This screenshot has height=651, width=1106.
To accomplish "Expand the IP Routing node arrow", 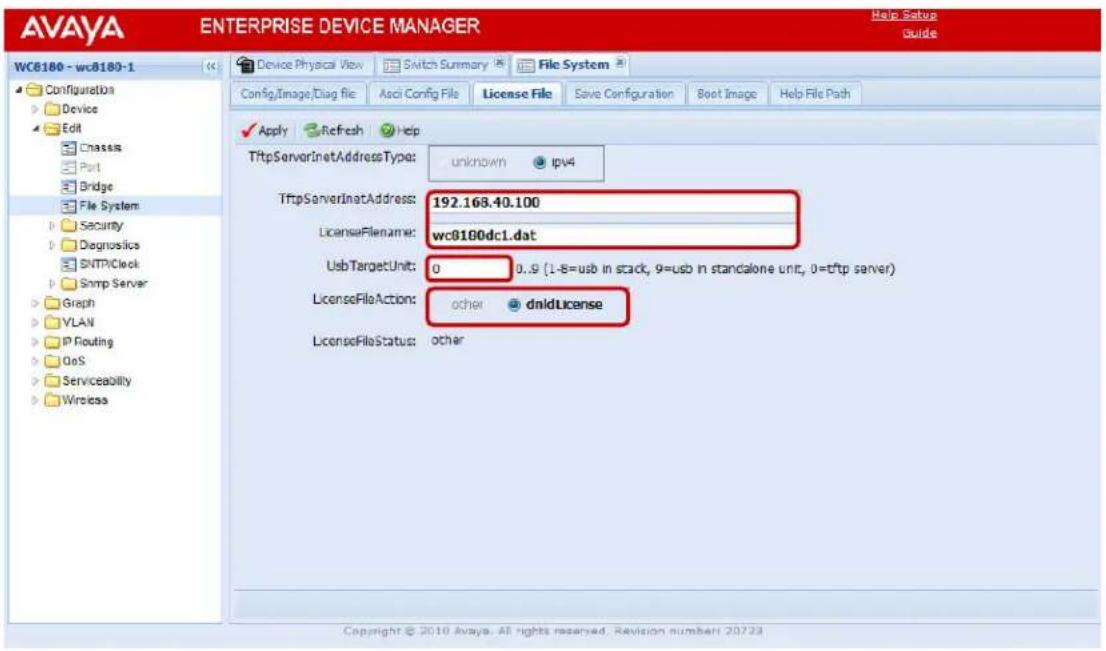I will tap(35, 342).
